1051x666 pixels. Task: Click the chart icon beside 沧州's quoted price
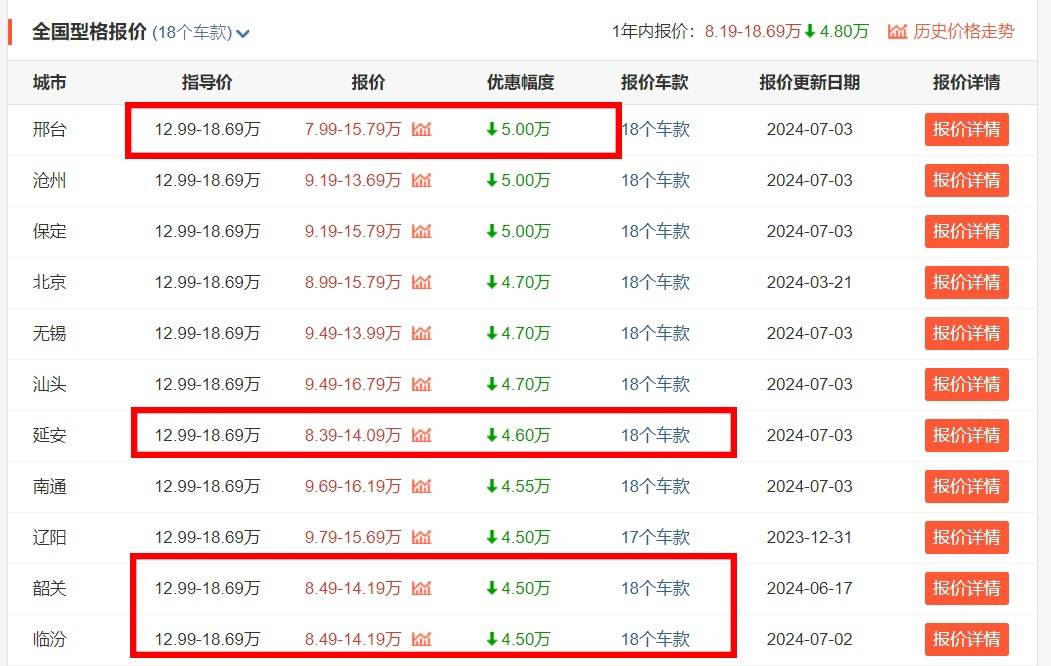(x=422, y=181)
